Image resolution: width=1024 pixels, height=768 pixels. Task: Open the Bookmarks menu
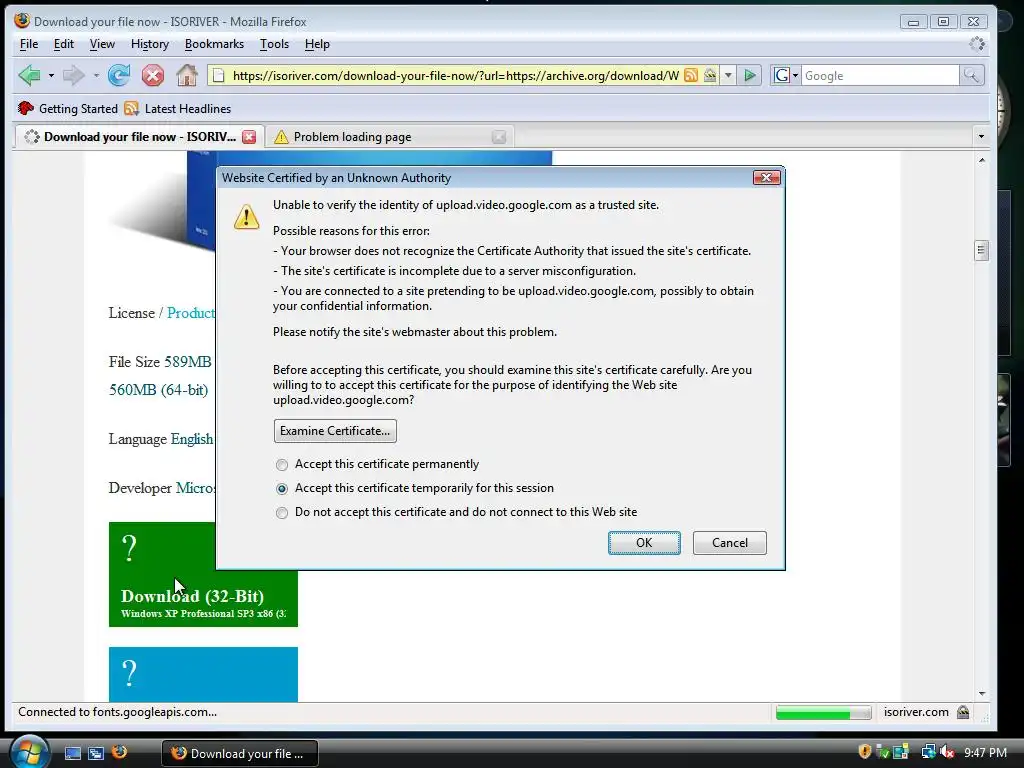(x=214, y=44)
